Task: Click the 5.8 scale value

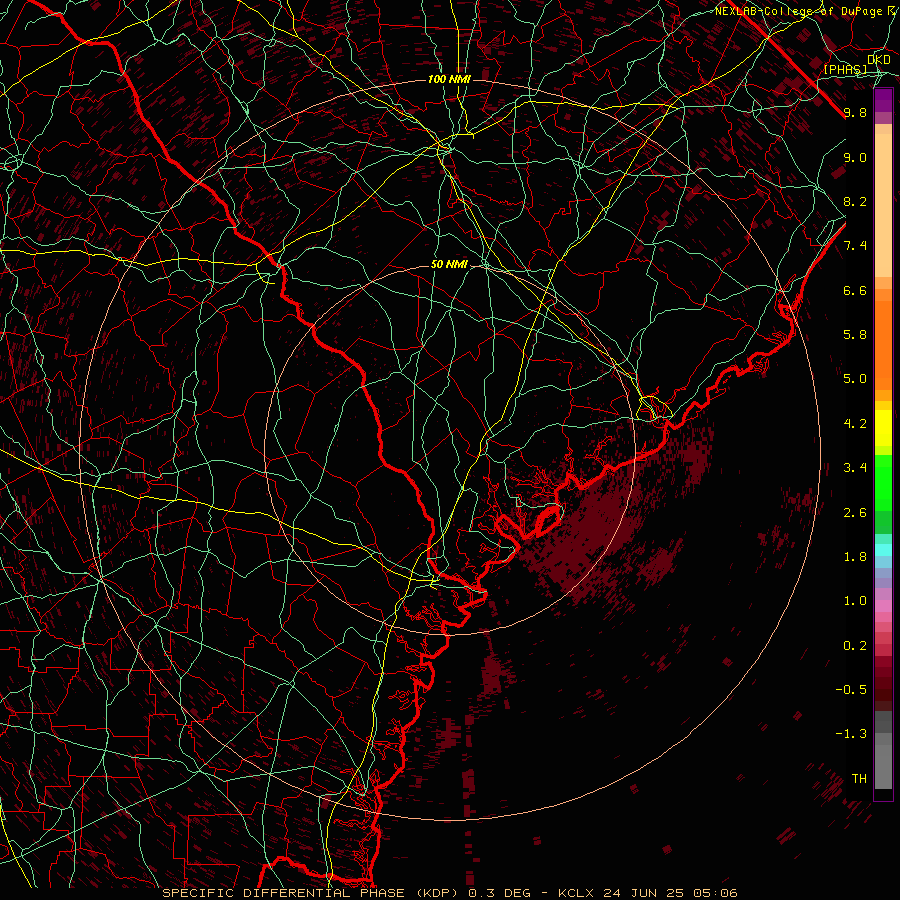Action: coord(855,334)
